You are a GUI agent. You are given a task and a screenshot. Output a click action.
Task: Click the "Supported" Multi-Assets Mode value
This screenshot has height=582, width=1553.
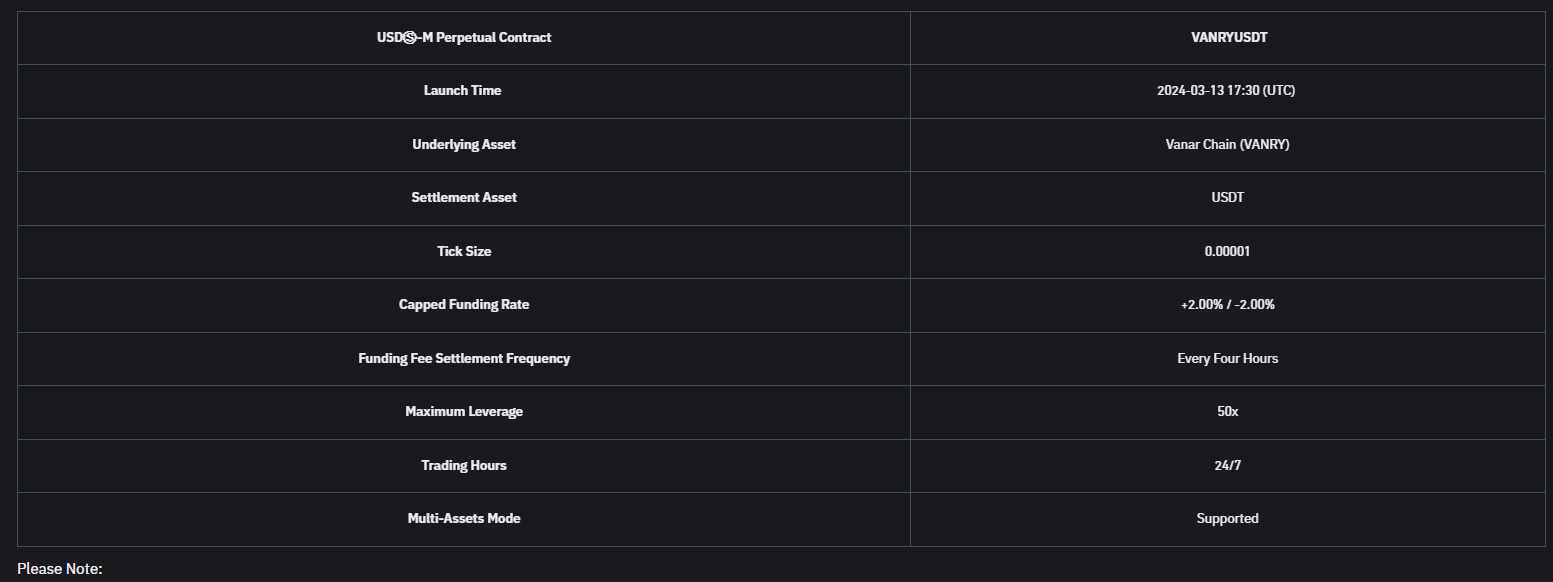tap(1227, 519)
